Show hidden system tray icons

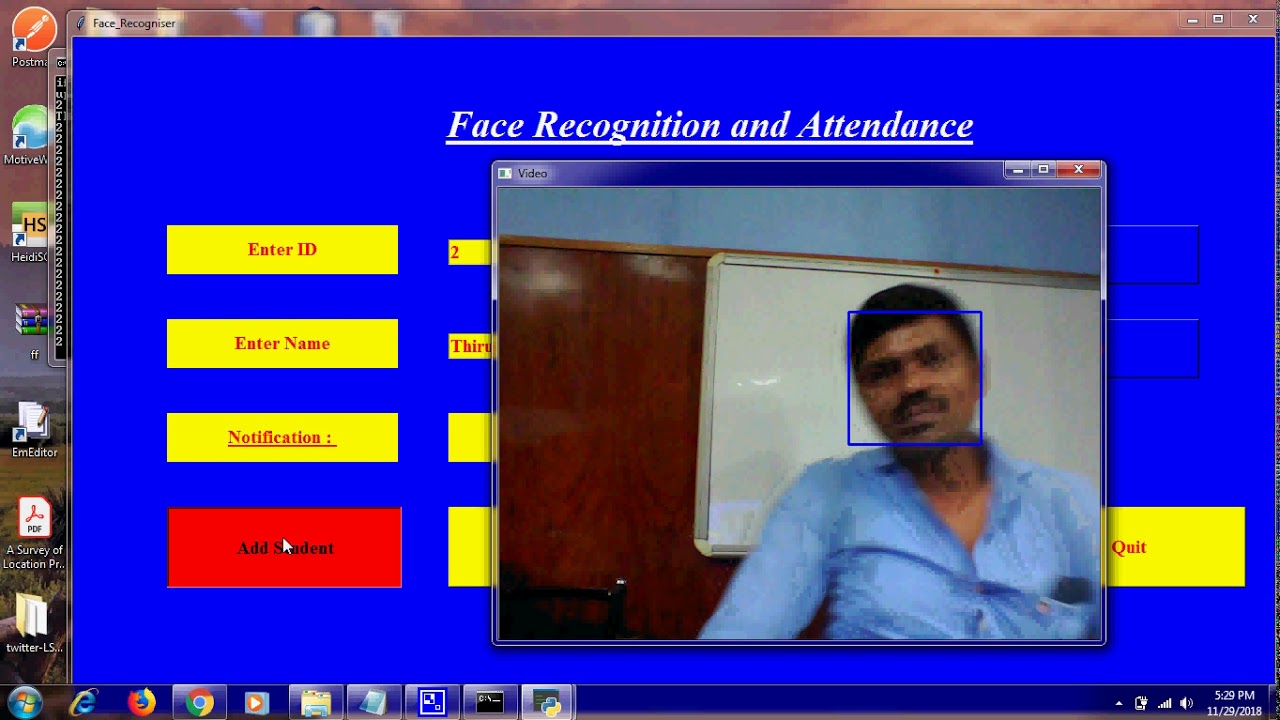(1119, 703)
